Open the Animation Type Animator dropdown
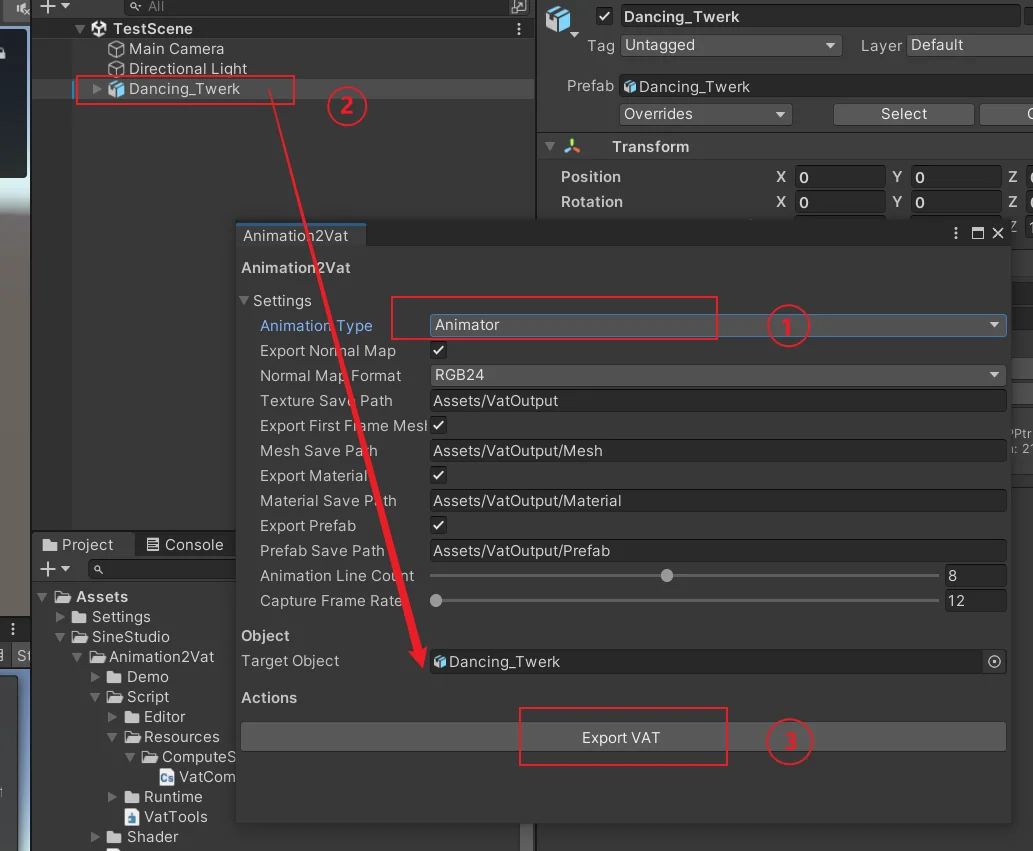Image resolution: width=1033 pixels, height=851 pixels. [x=718, y=325]
